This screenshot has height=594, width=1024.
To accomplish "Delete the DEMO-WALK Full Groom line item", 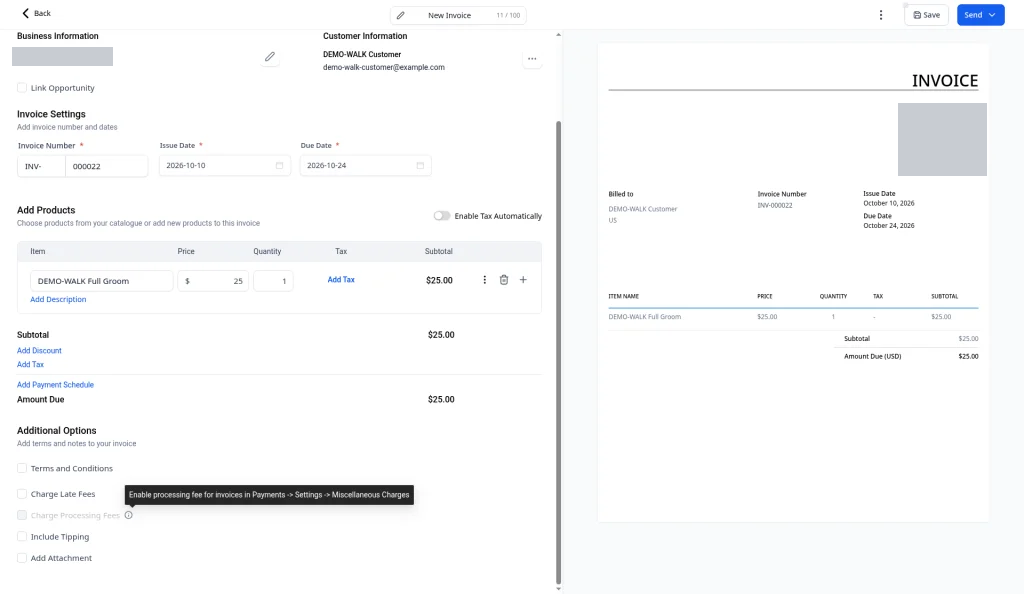I will pos(504,280).
